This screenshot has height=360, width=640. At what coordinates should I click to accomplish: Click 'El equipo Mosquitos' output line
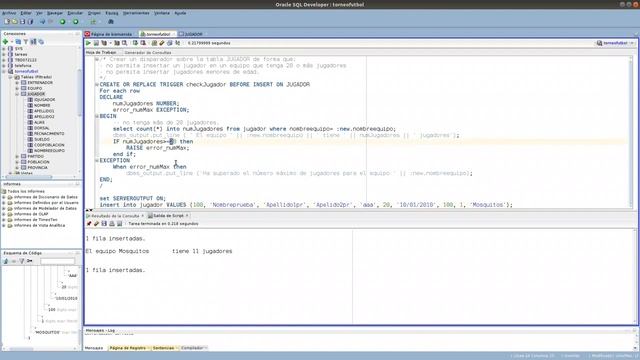[158, 251]
